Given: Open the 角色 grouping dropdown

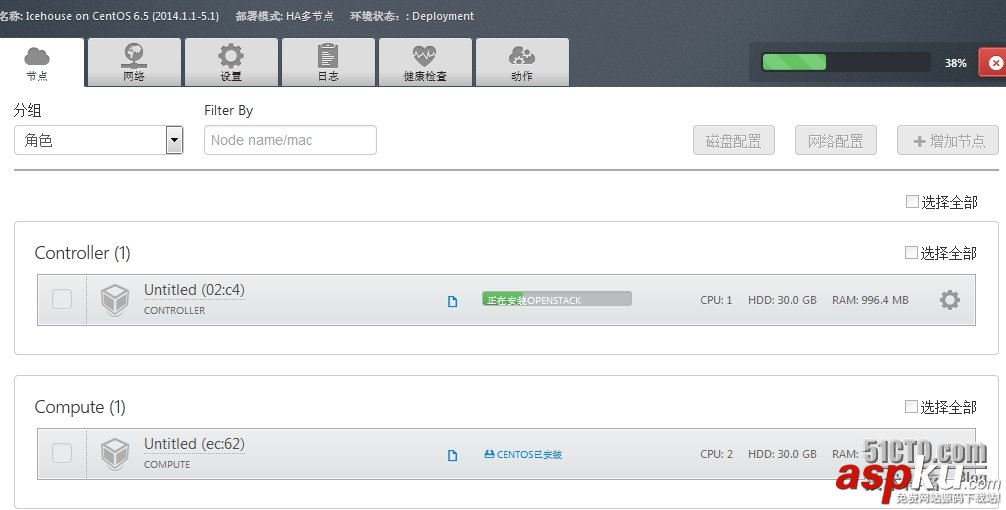Looking at the screenshot, I should pyautogui.click(x=99, y=140).
